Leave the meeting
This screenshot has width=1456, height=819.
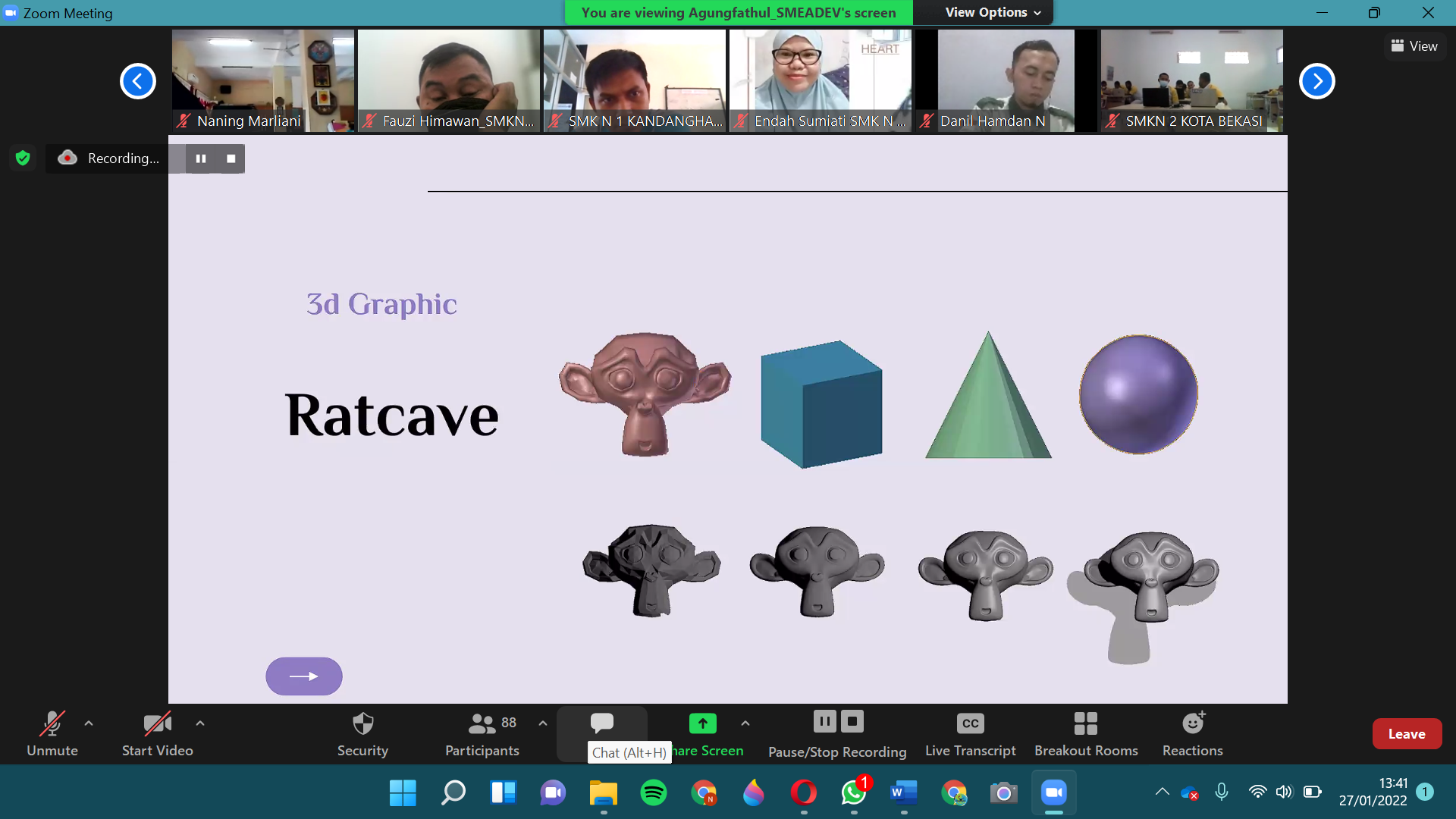coord(1407,733)
